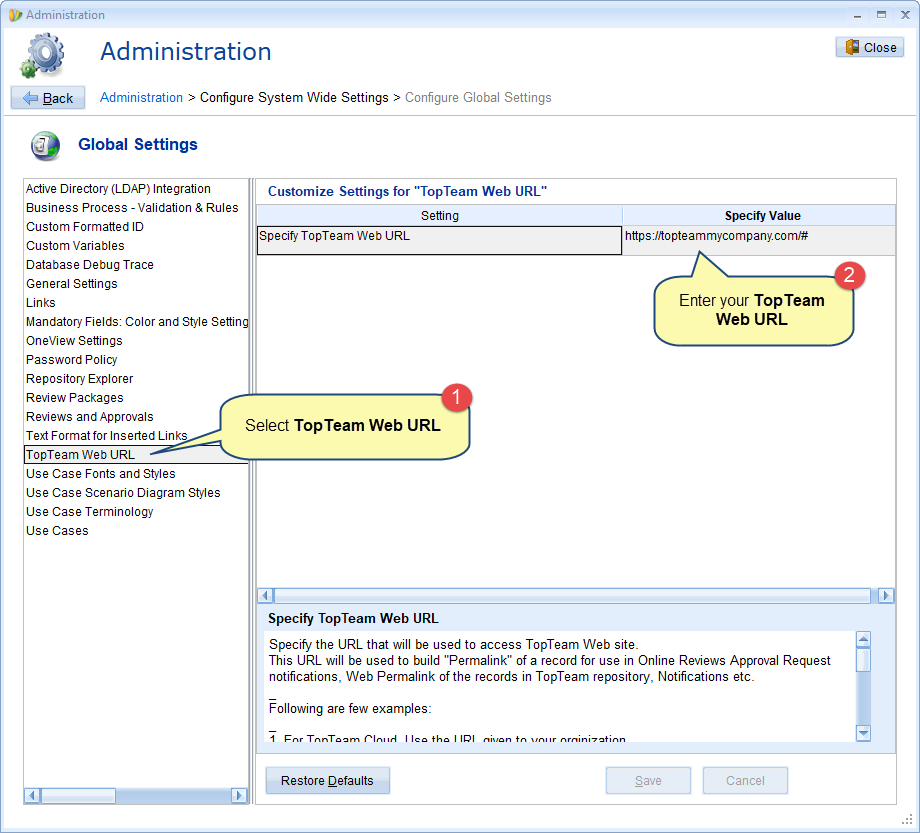Click Configure Global Settings breadcrumb
920x833 pixels.
point(478,97)
